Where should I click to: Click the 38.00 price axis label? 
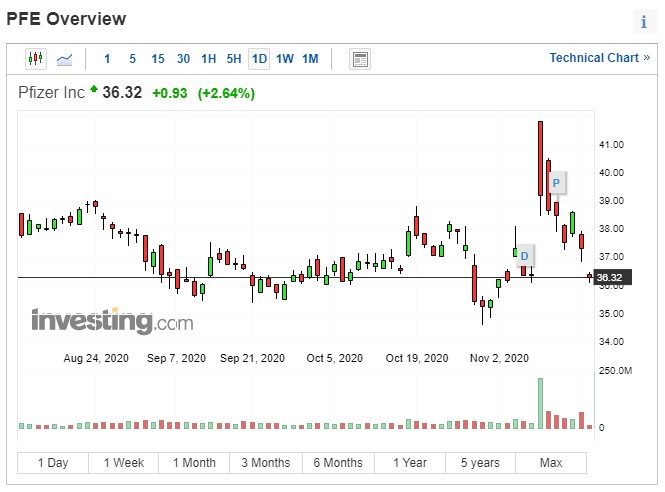[611, 229]
